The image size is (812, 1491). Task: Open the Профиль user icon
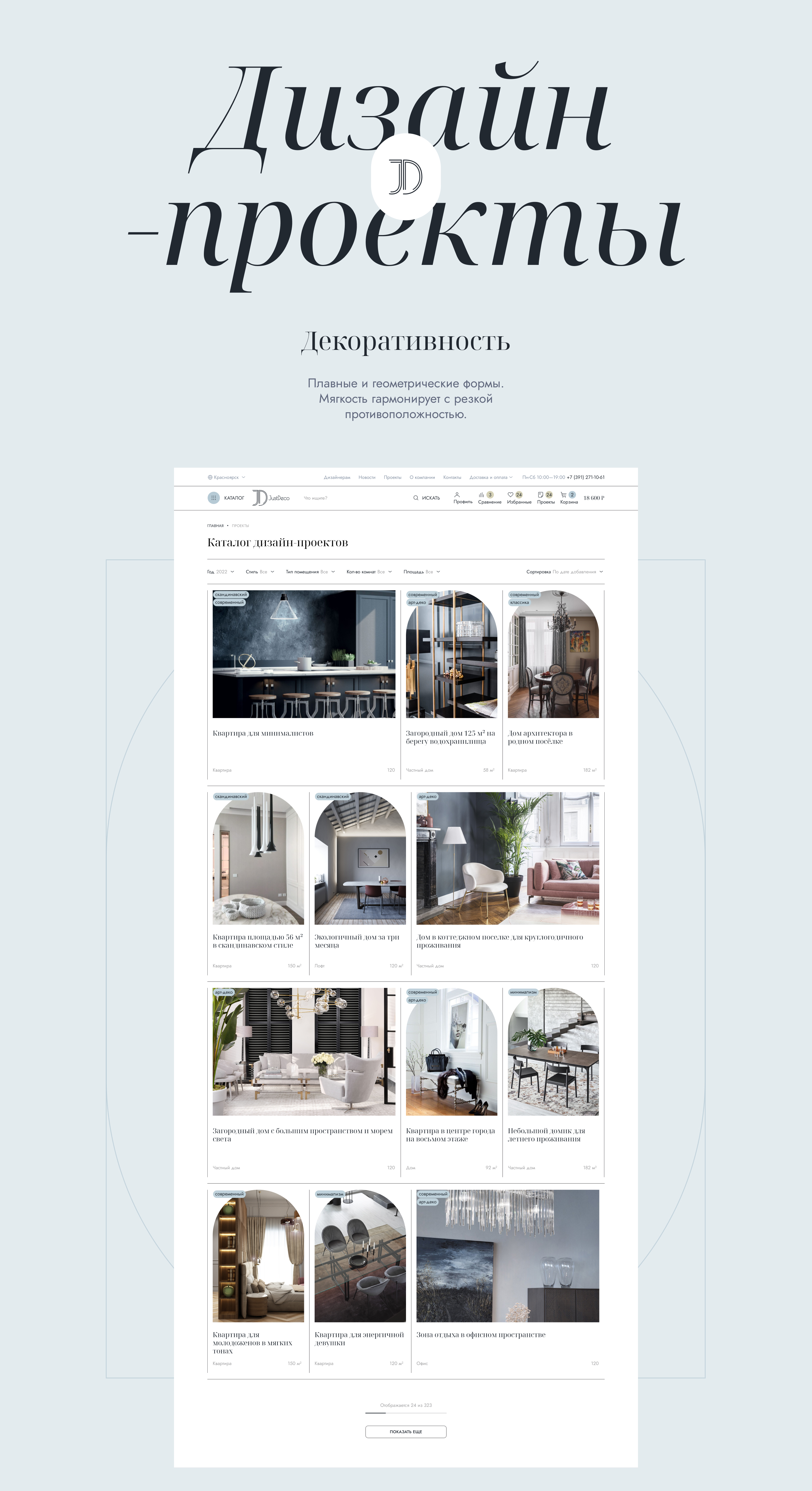(457, 495)
